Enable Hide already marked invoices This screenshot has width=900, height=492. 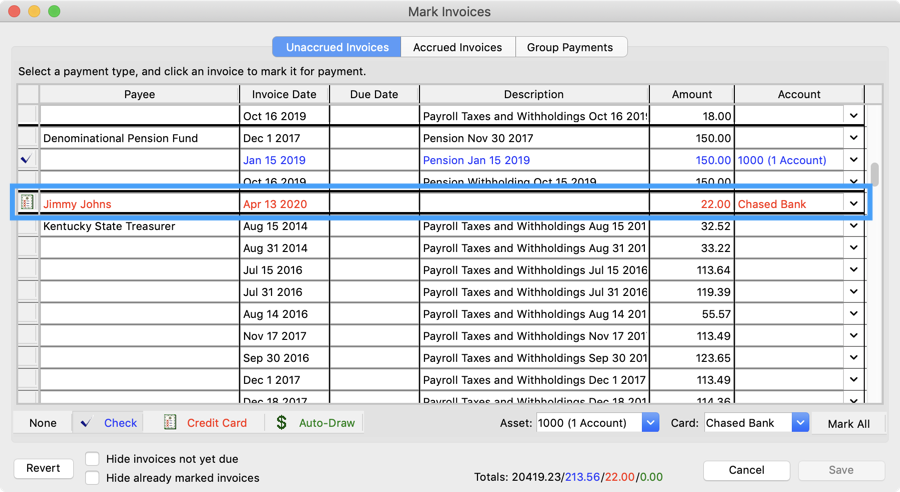coord(92,478)
